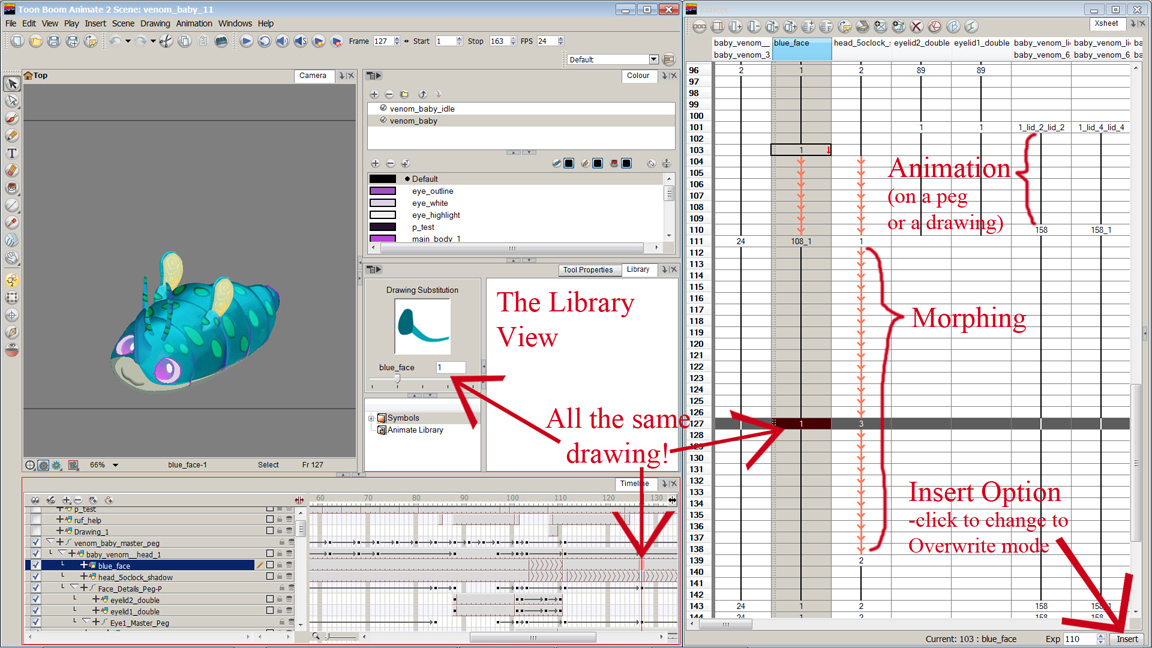
Task: Switch to the Library tab
Action: pyautogui.click(x=638, y=270)
